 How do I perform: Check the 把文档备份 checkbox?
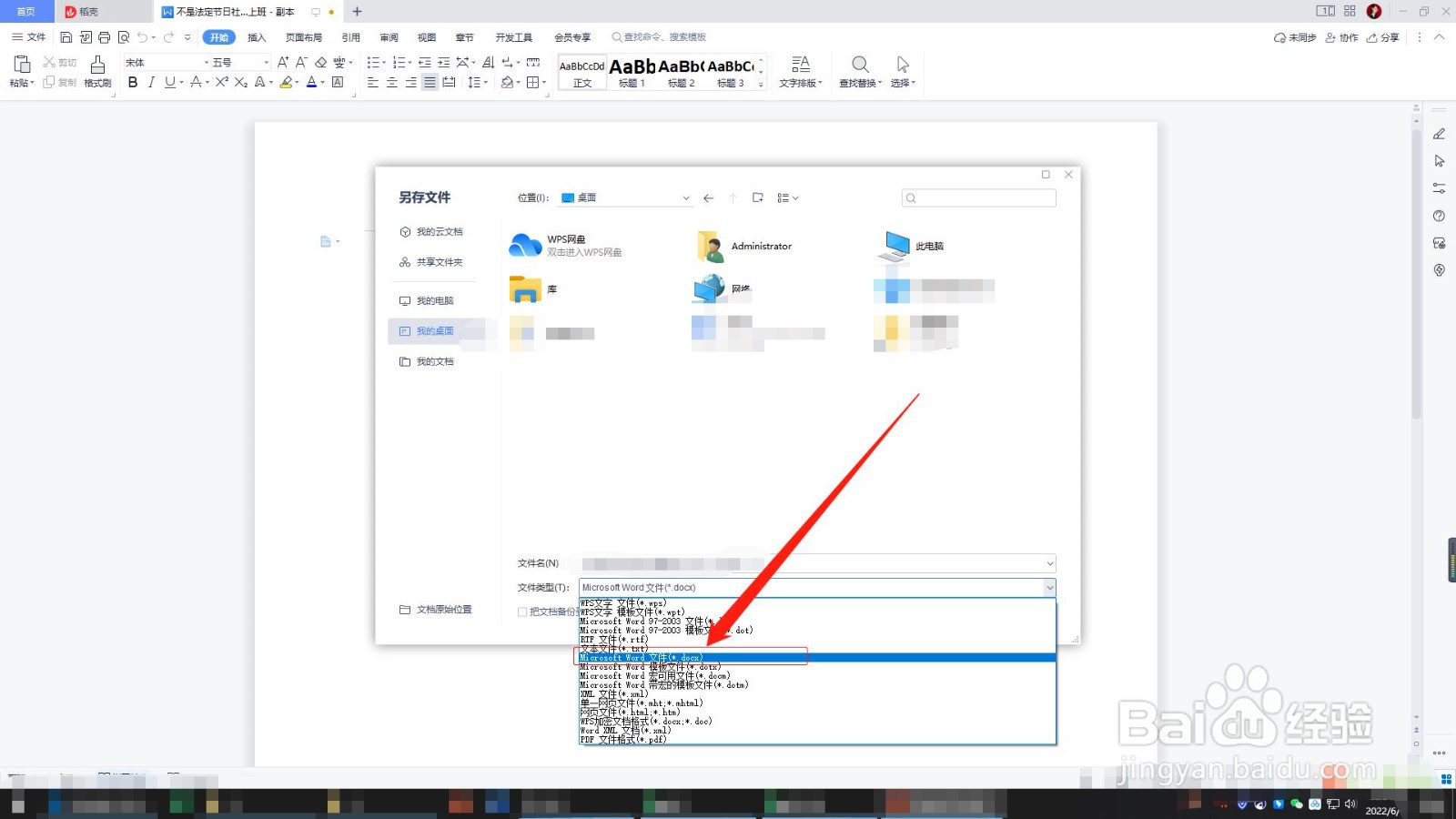tap(522, 612)
